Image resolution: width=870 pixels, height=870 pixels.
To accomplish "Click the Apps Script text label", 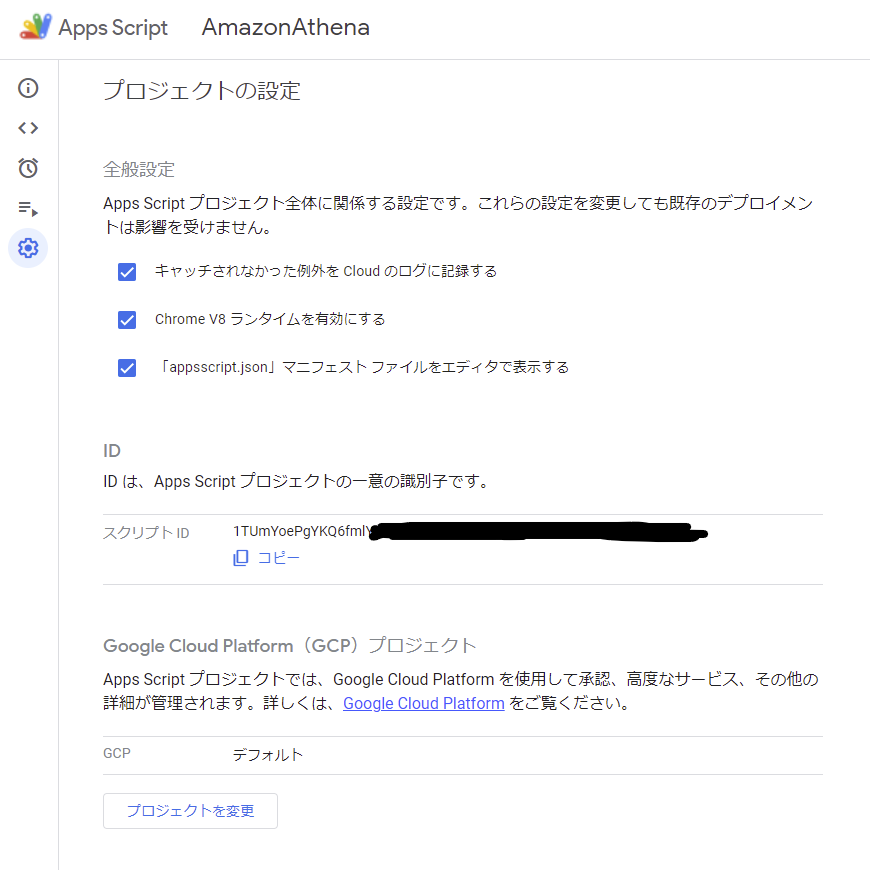I will coord(113,28).
